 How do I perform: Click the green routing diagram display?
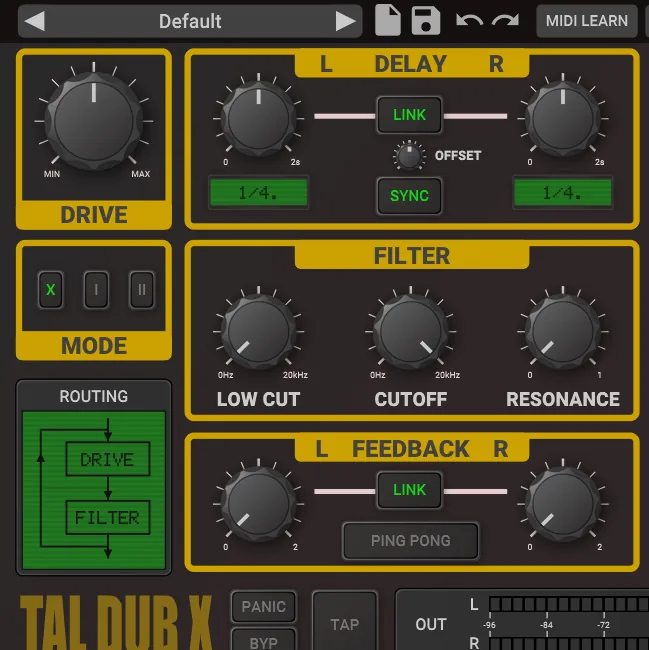[94, 490]
